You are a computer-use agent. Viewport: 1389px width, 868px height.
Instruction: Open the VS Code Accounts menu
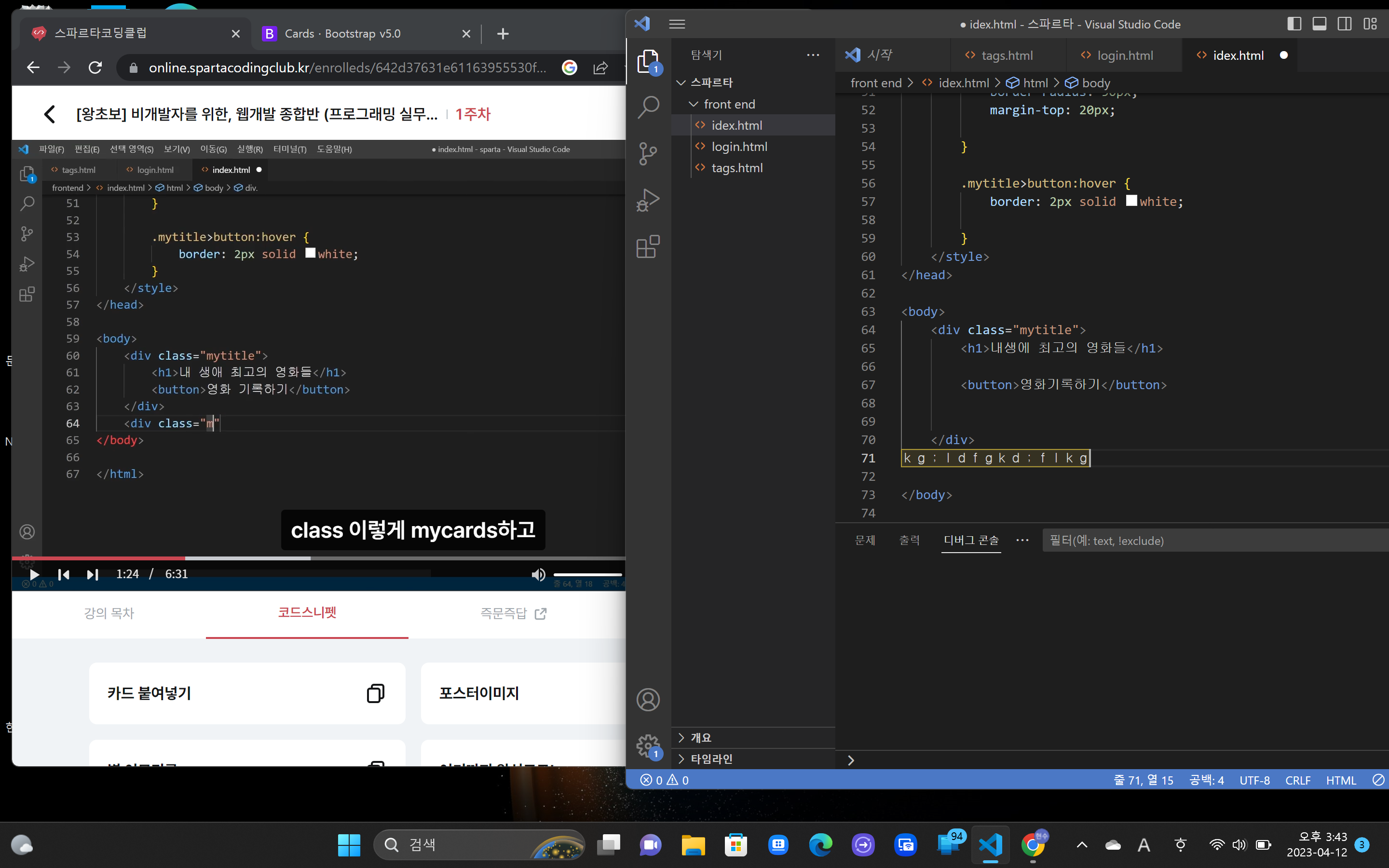click(x=648, y=700)
